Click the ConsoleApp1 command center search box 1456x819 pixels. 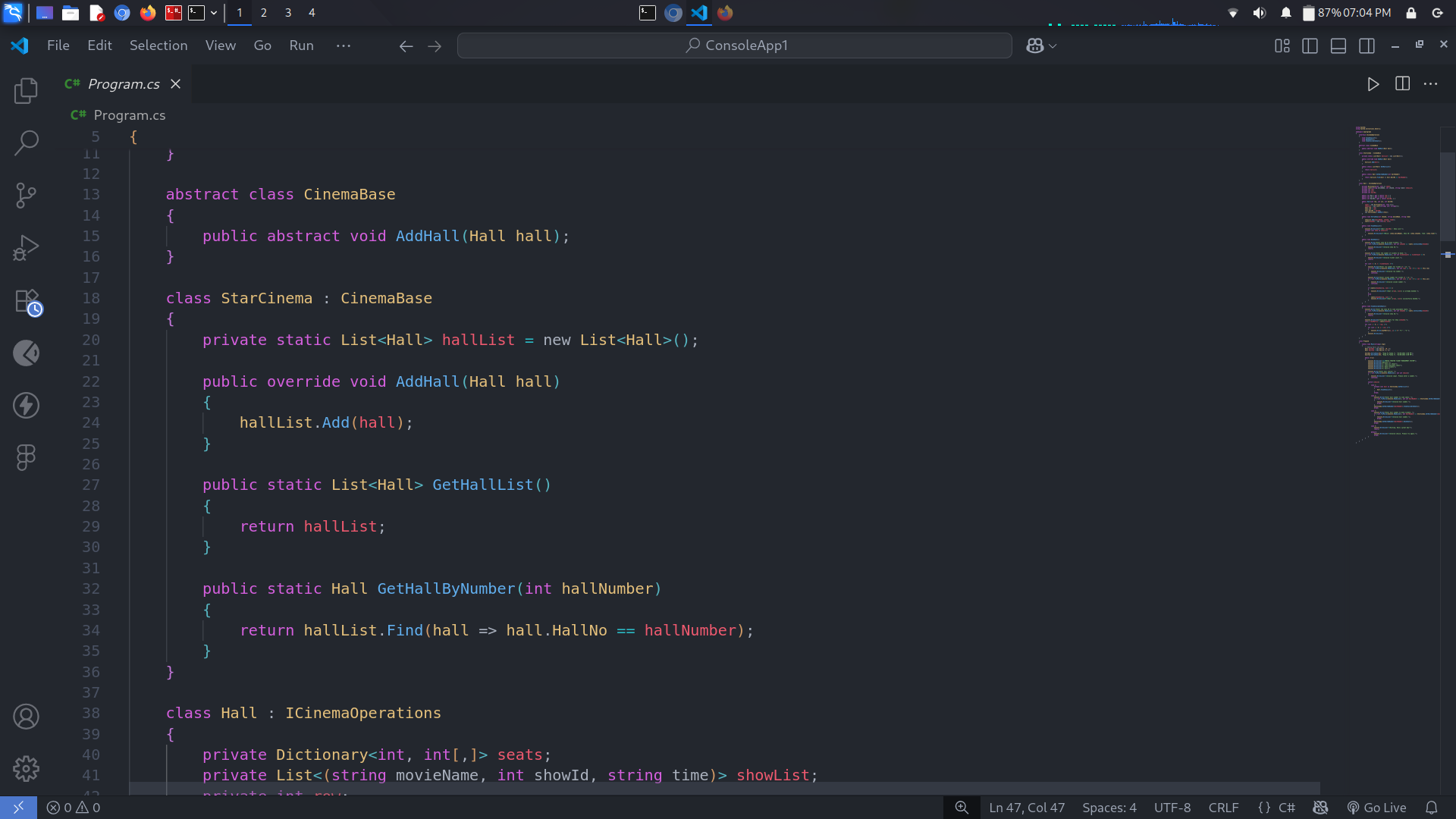[734, 45]
